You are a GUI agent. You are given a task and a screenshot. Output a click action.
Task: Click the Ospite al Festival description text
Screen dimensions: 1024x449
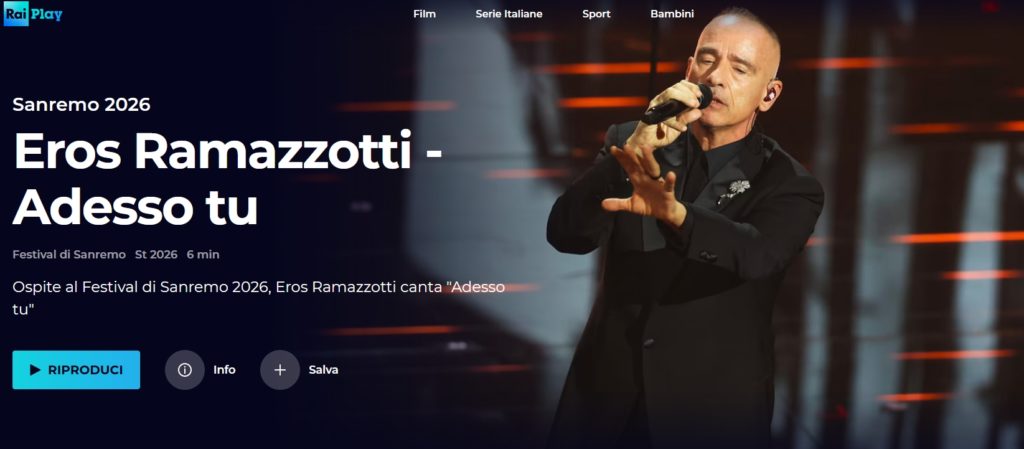259,298
